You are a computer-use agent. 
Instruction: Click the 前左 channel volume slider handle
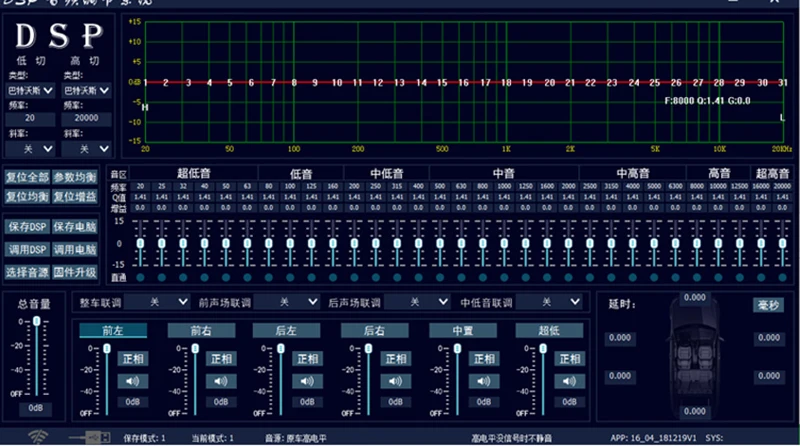[107, 349]
